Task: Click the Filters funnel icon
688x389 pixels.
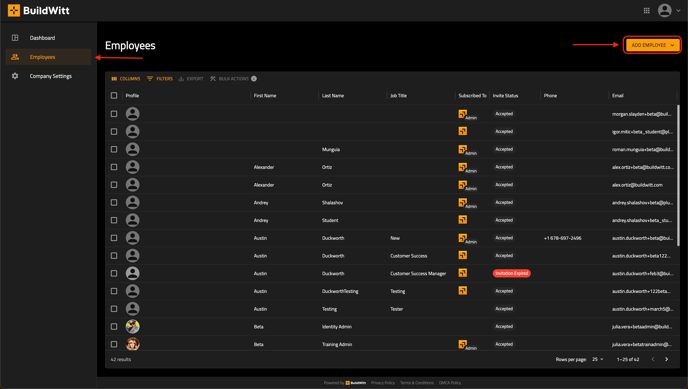Action: coord(150,79)
